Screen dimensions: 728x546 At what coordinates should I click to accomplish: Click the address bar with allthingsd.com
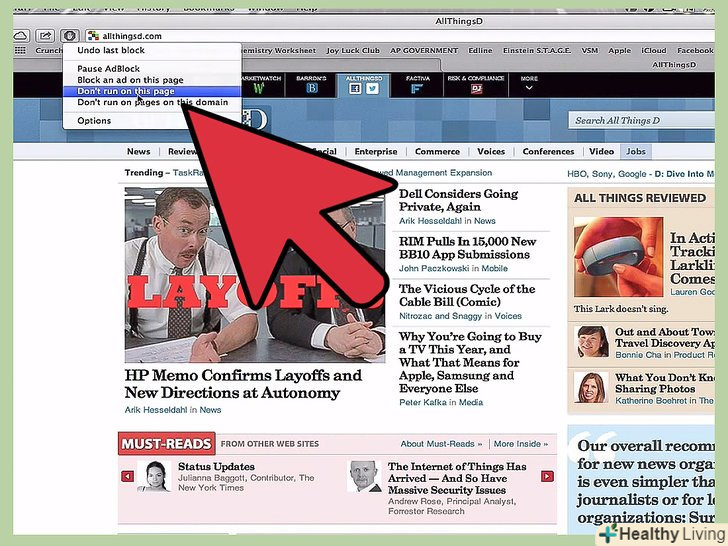[x=400, y=36]
